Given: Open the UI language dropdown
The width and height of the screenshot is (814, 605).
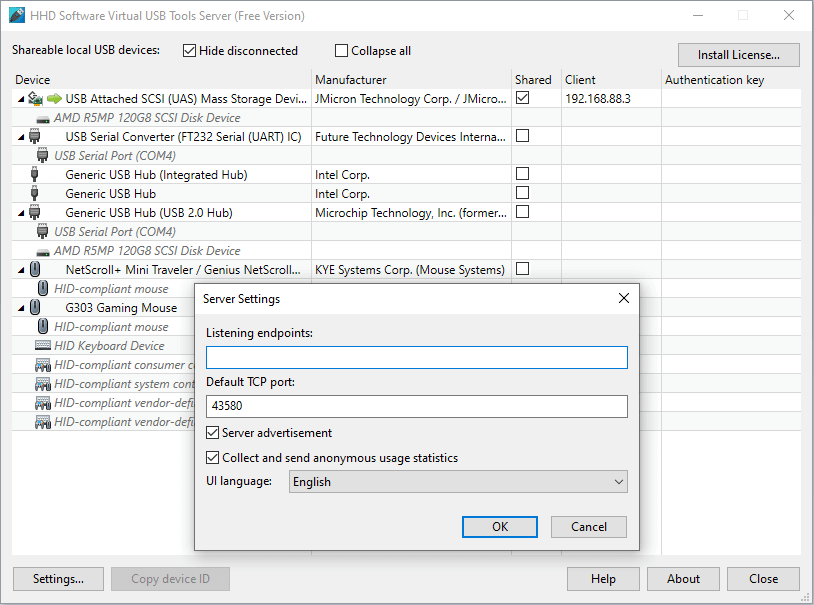Looking at the screenshot, I should (x=458, y=481).
